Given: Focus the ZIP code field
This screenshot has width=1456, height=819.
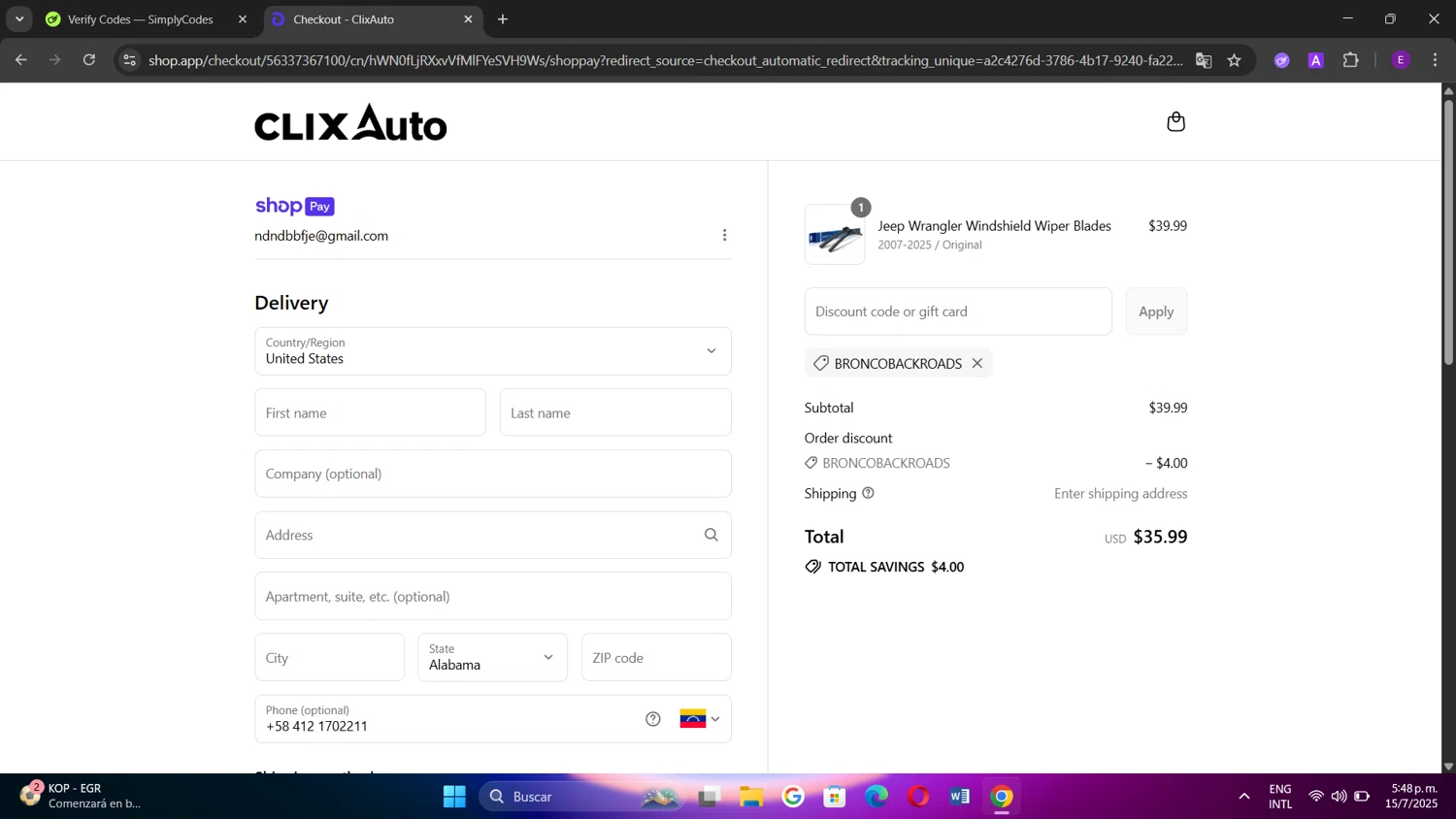Looking at the screenshot, I should [x=656, y=657].
